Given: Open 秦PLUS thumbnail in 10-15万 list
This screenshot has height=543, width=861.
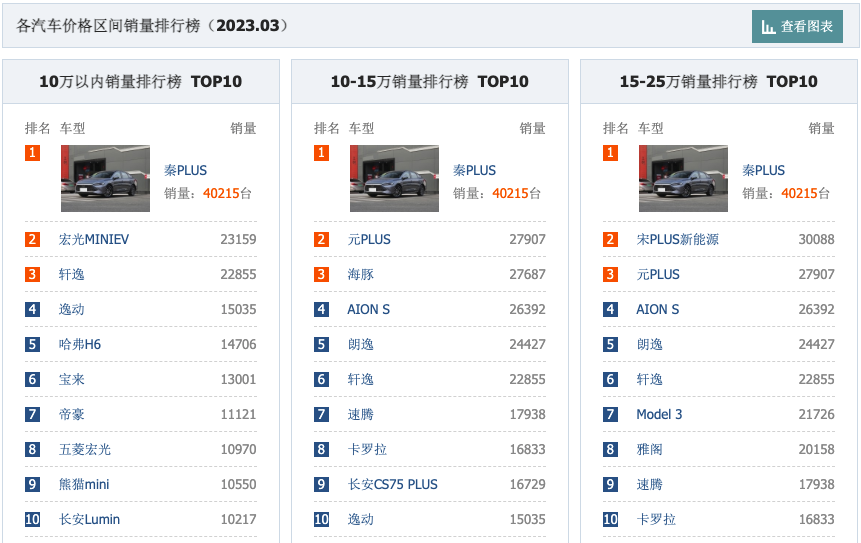Looking at the screenshot, I should (x=394, y=178).
